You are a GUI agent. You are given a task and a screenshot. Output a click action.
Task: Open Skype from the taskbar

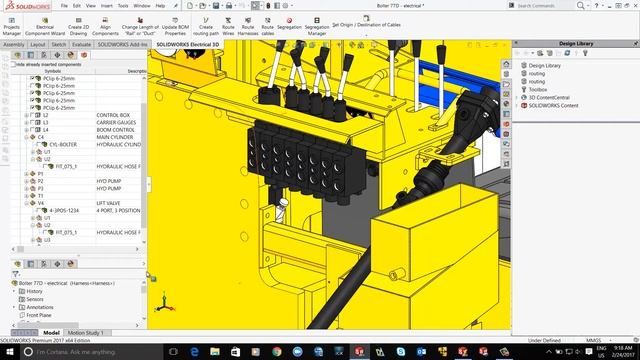[401, 351]
